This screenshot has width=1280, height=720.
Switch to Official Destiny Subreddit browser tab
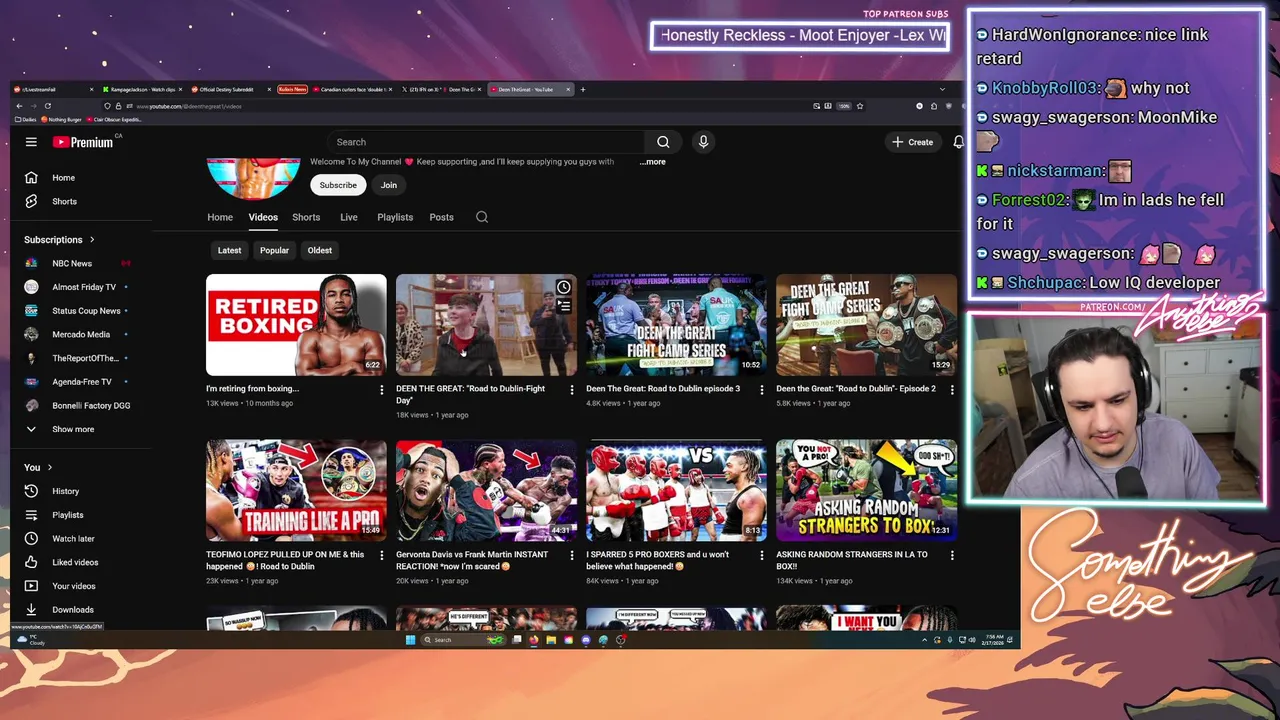230,89
